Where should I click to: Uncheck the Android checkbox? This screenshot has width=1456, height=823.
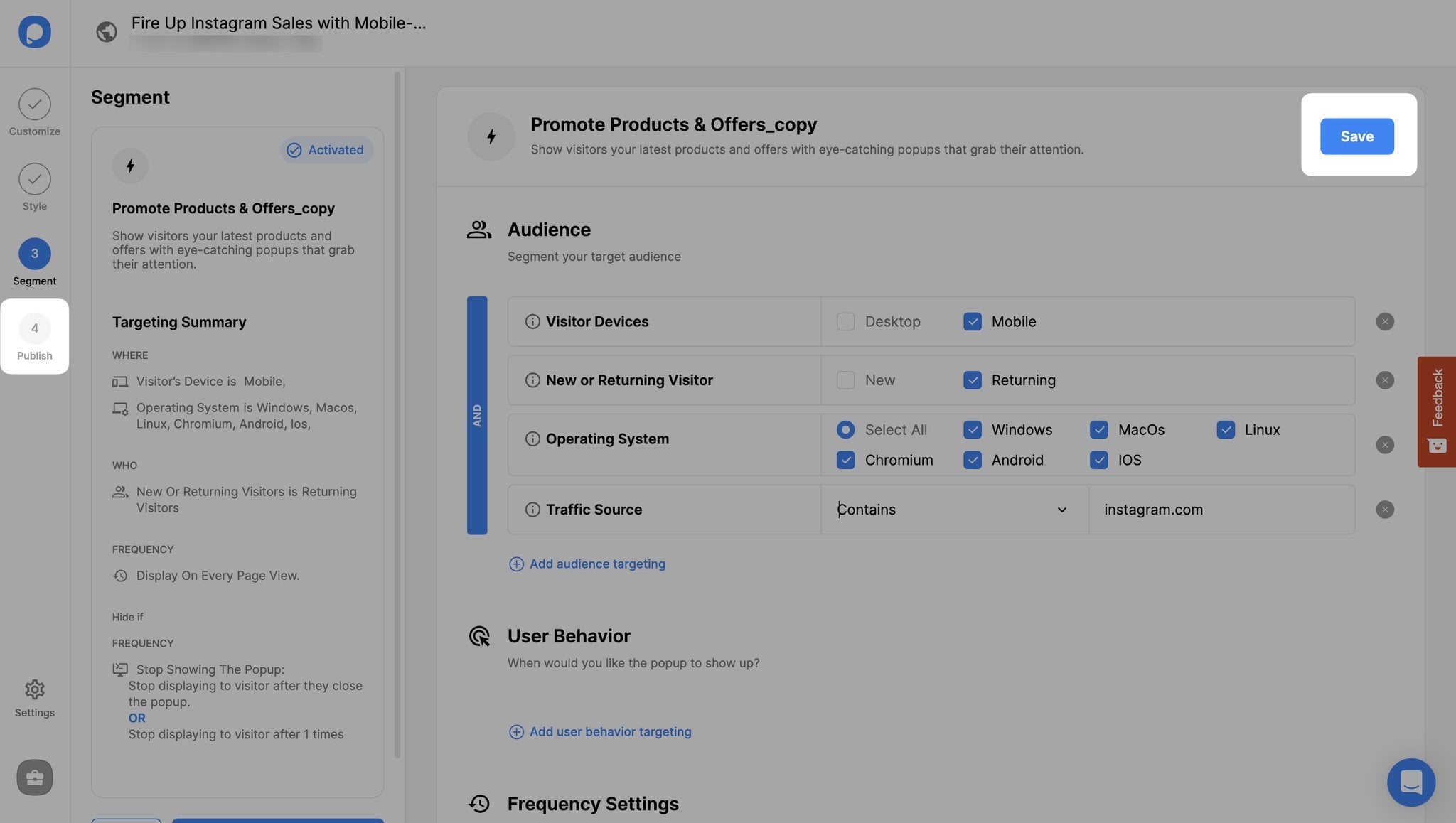pyautogui.click(x=972, y=460)
